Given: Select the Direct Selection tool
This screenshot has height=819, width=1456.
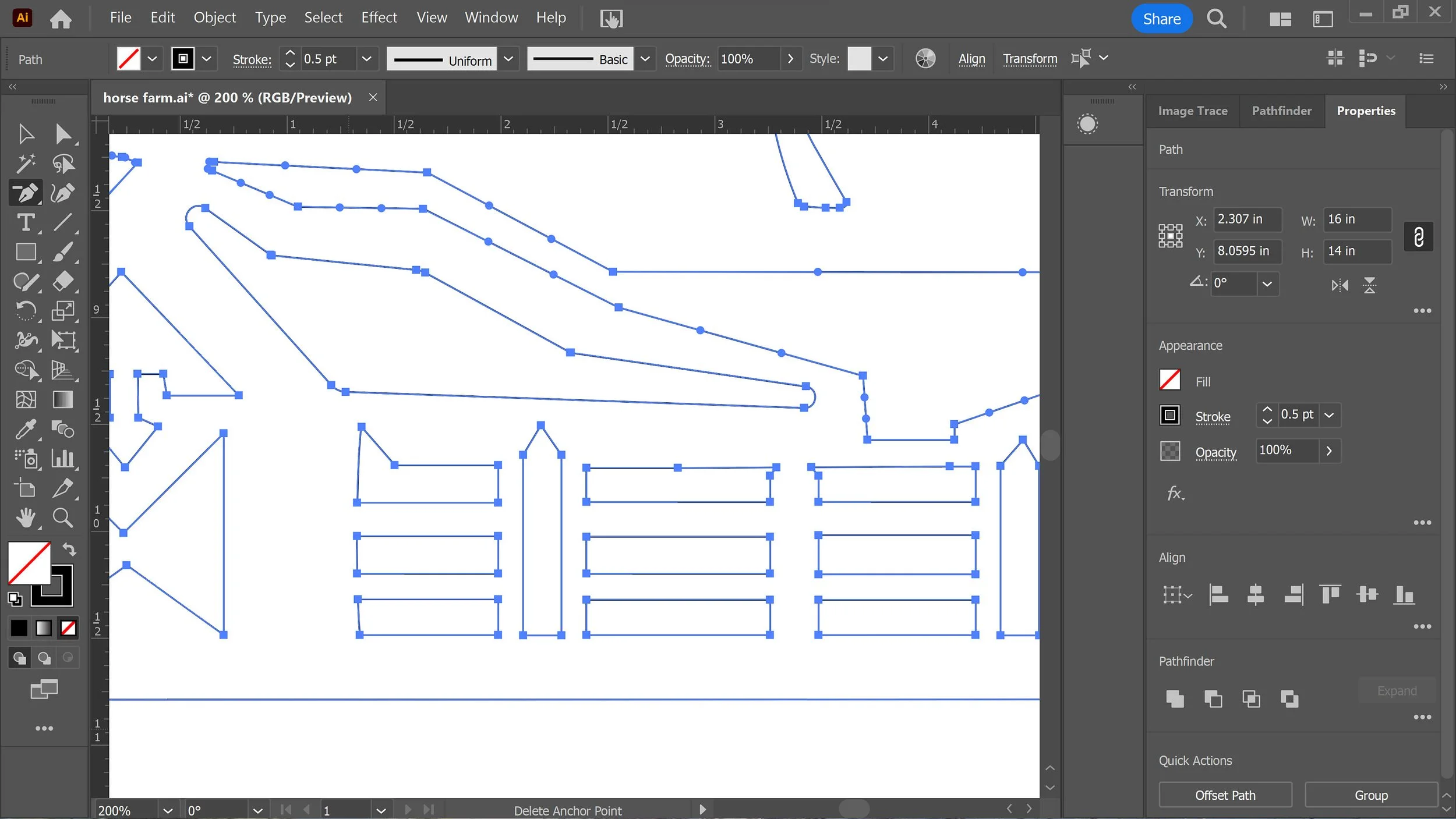Looking at the screenshot, I should coord(62,134).
